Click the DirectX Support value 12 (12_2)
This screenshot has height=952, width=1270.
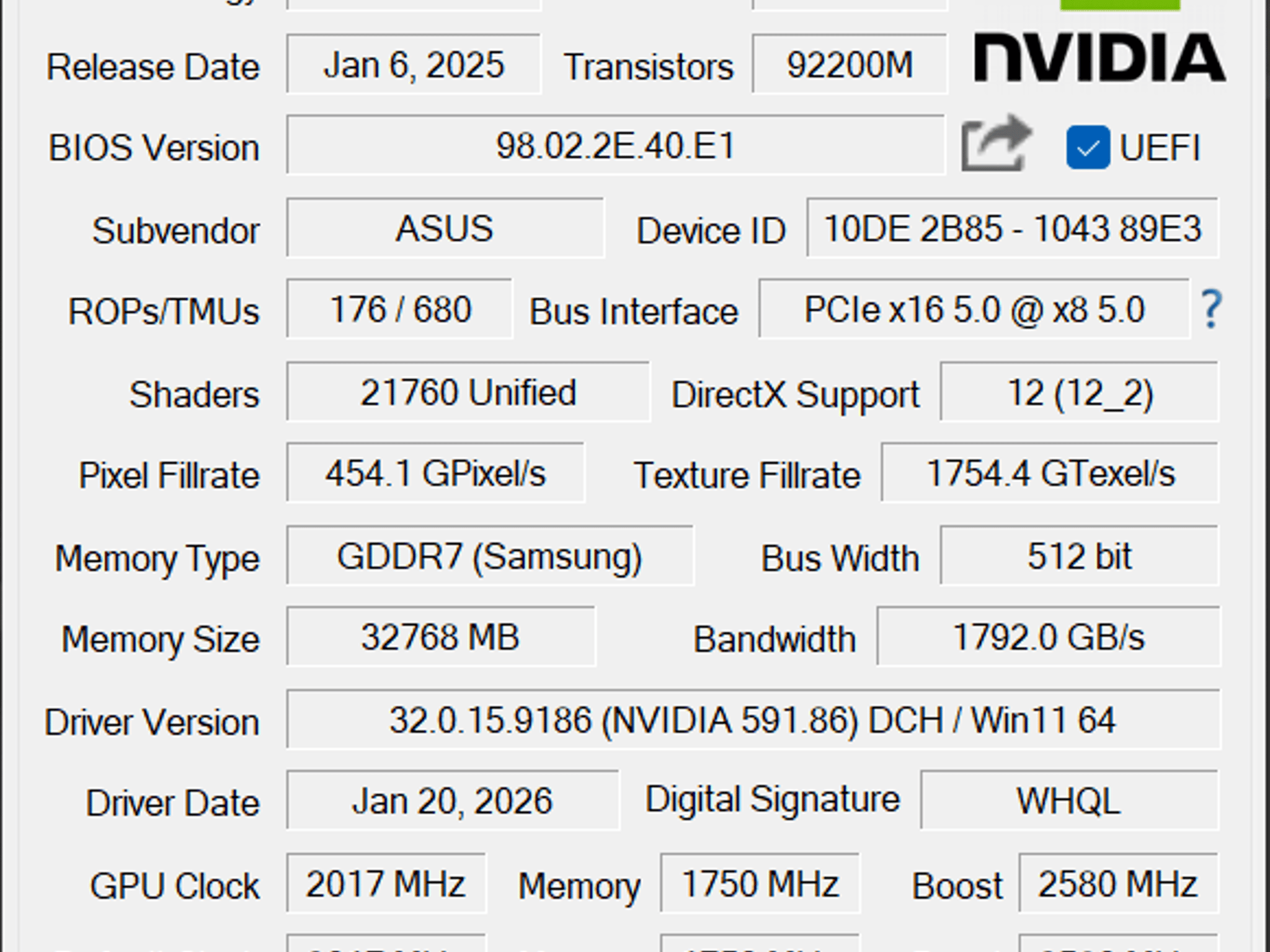click(1080, 392)
